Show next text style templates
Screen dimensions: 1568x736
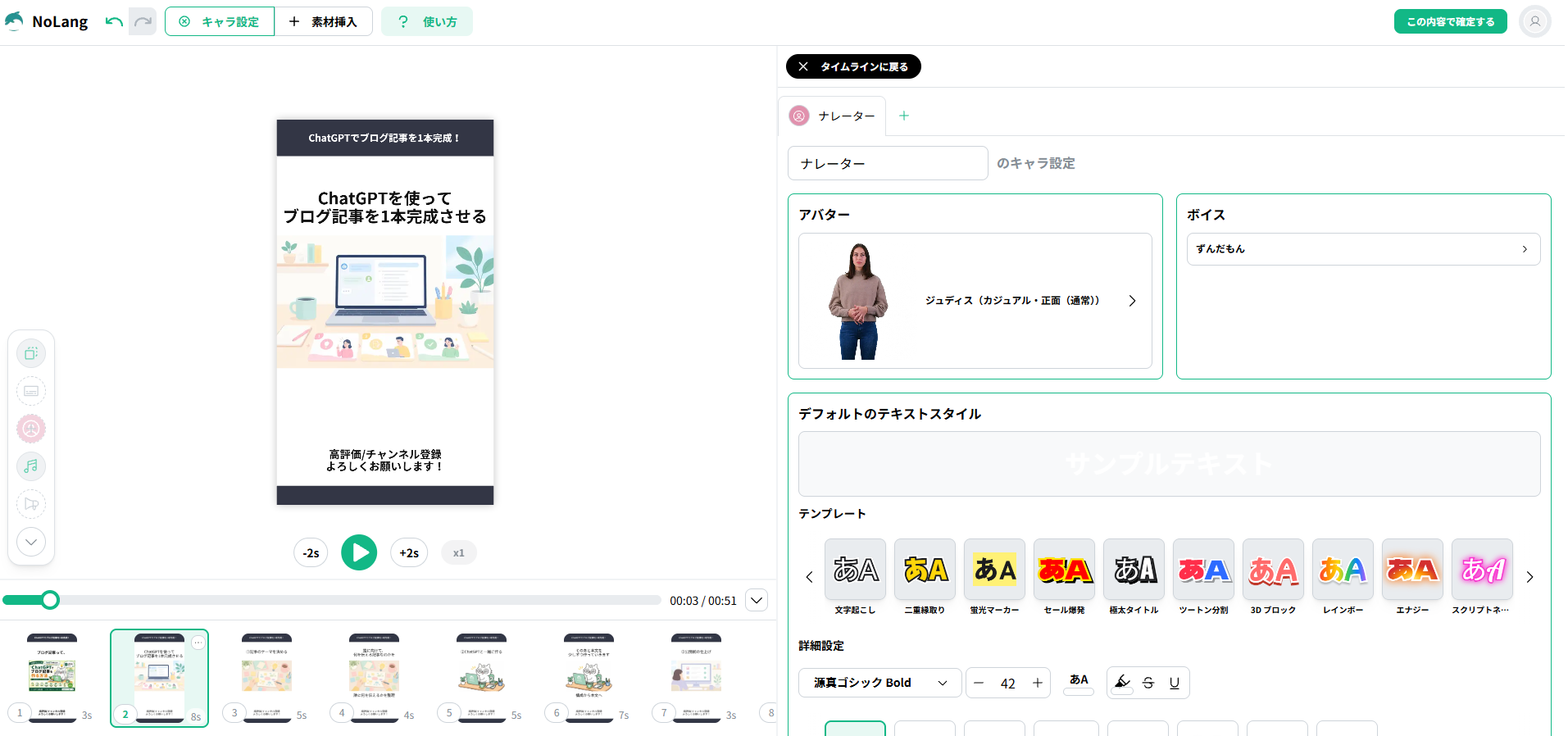(x=1529, y=577)
